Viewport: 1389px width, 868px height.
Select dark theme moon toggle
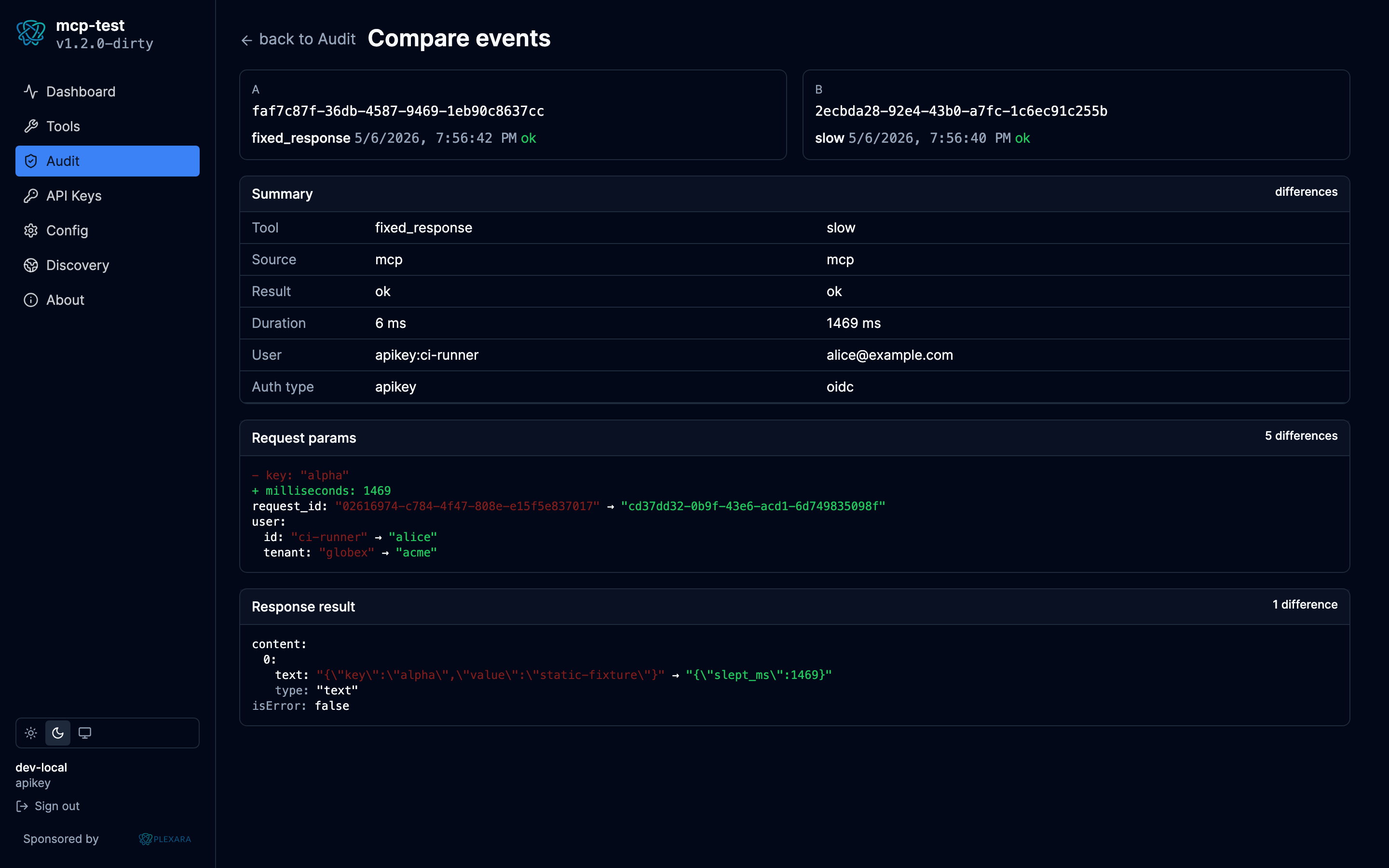click(x=58, y=733)
